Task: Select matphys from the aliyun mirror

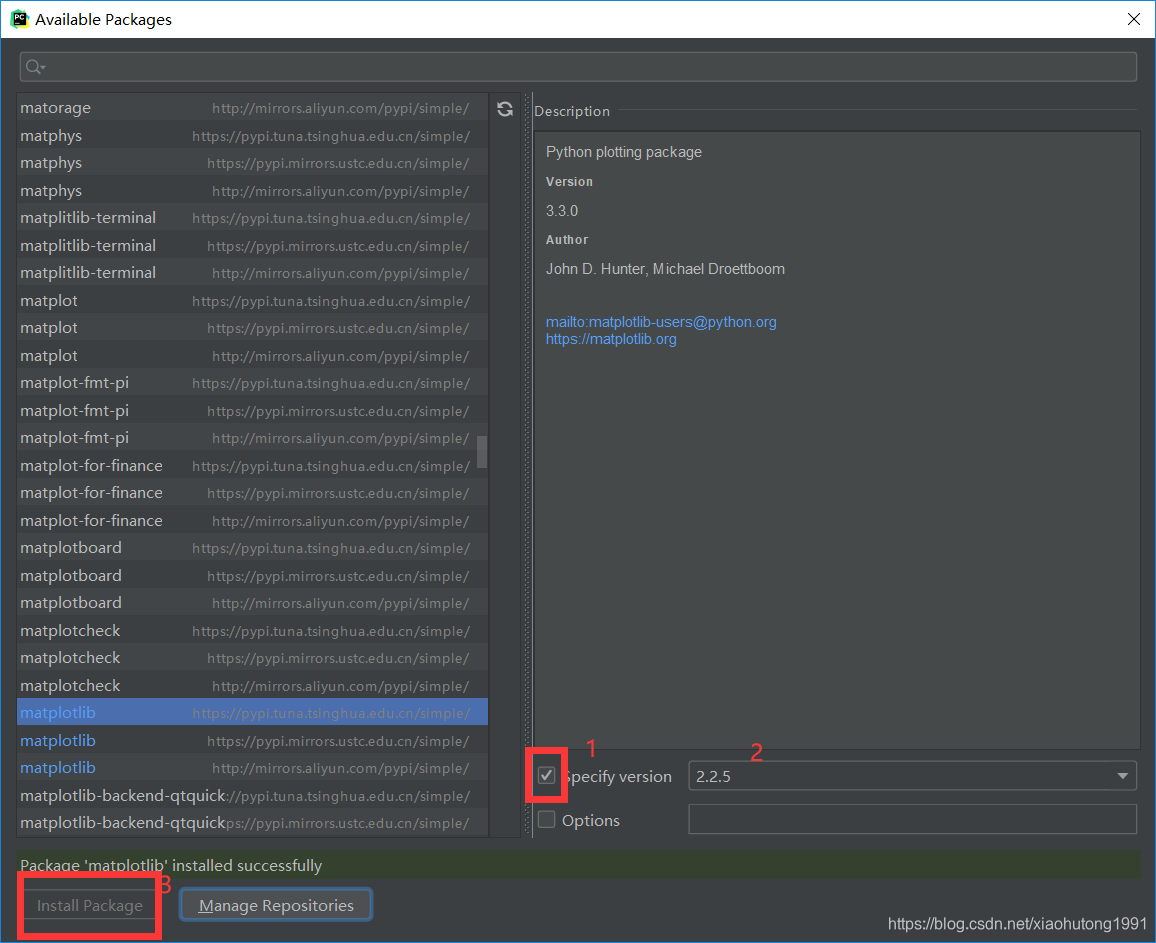Action: (252, 190)
